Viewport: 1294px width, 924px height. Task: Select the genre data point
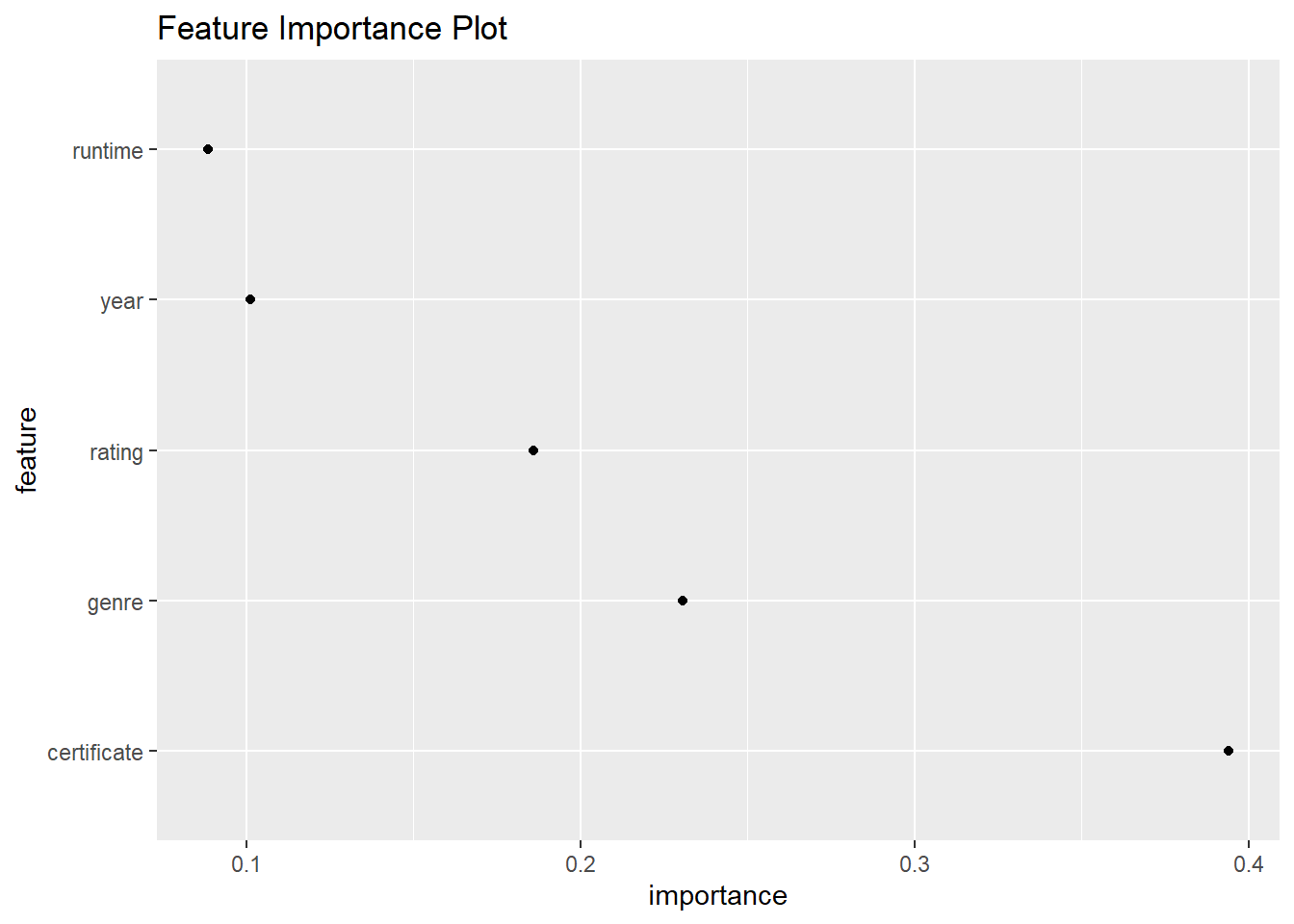(683, 601)
